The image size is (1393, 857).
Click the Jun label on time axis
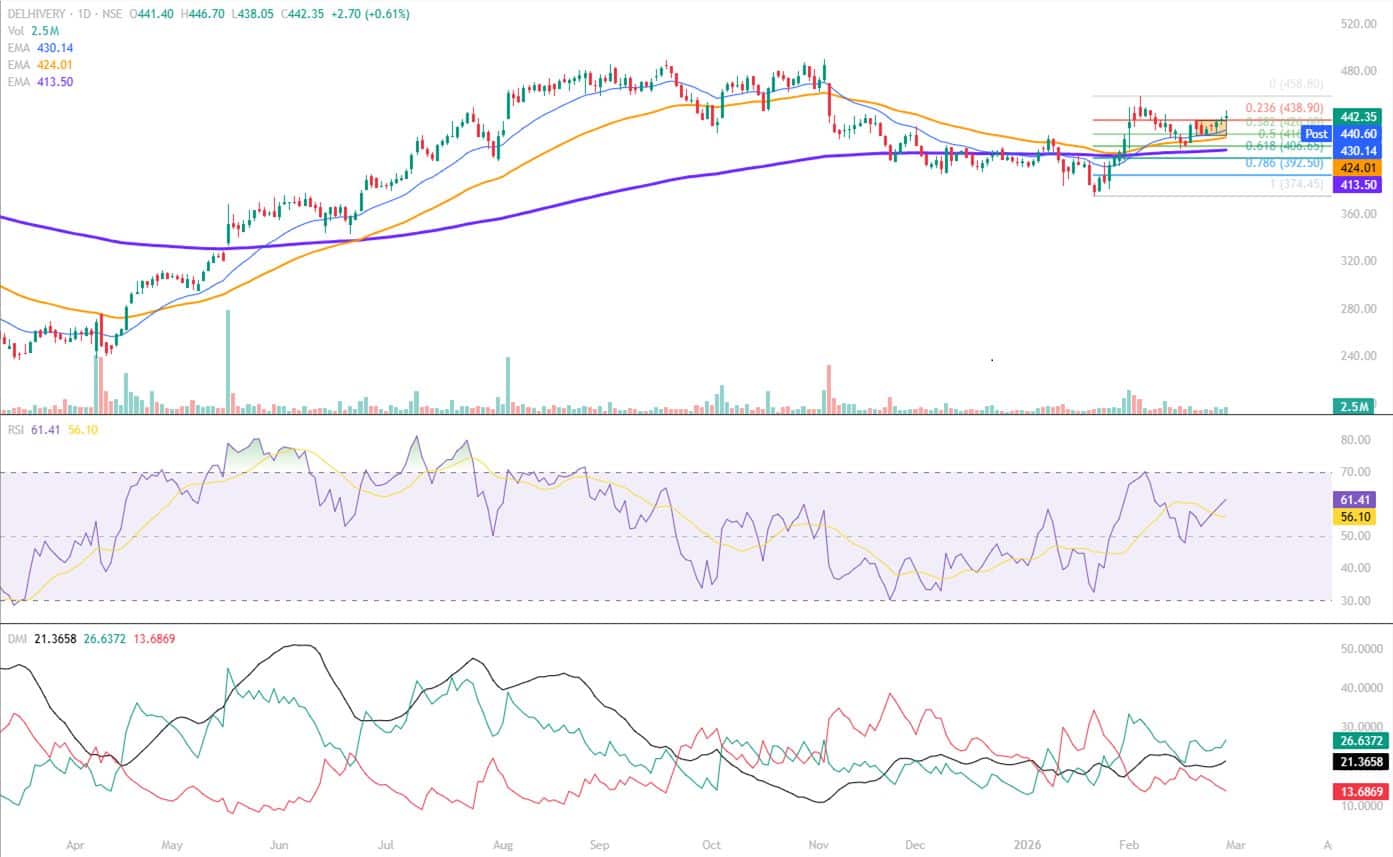(280, 844)
